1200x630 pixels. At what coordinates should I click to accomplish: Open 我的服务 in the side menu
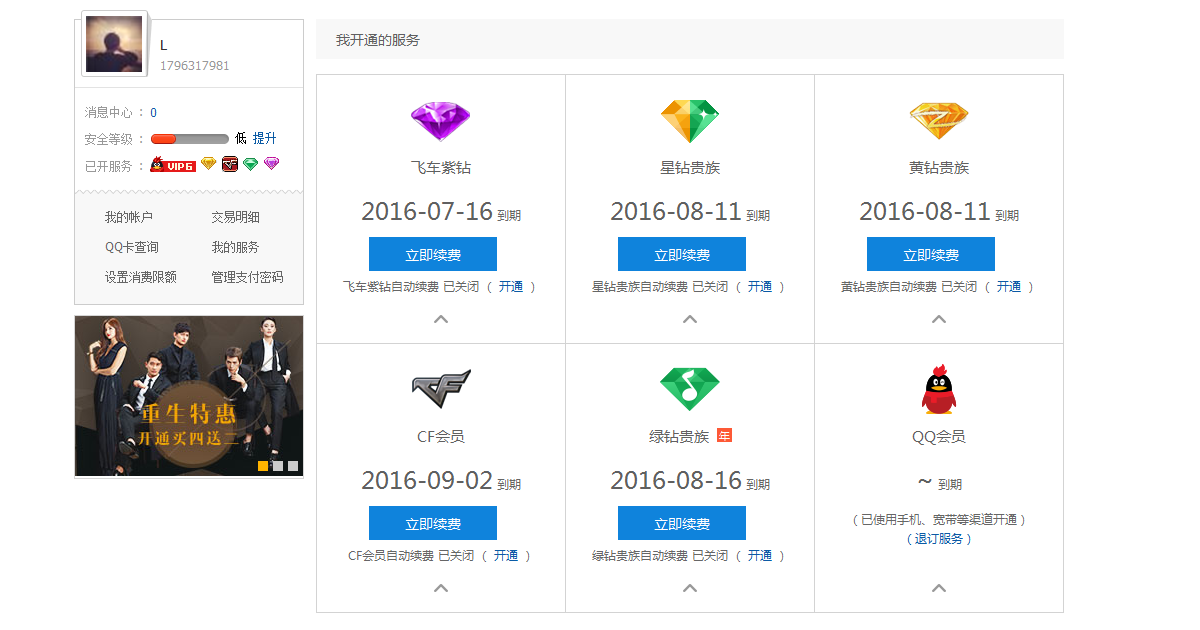click(235, 248)
